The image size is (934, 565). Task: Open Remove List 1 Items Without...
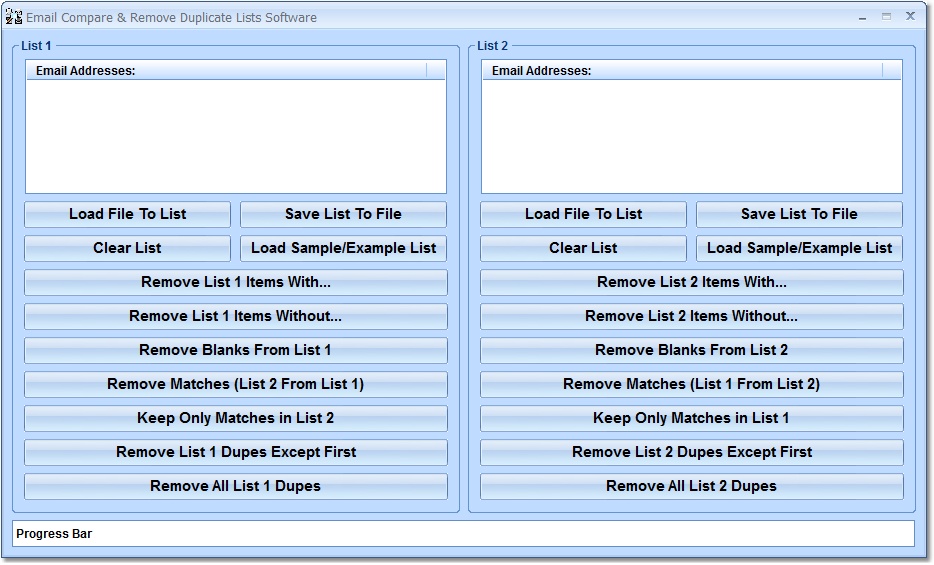click(236, 316)
